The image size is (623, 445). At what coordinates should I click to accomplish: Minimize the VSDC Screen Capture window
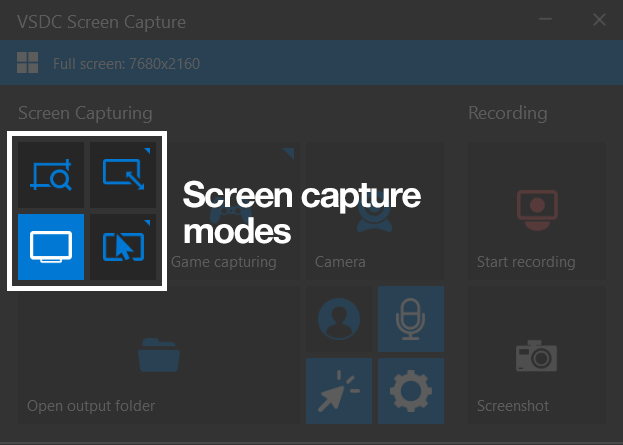click(546, 20)
